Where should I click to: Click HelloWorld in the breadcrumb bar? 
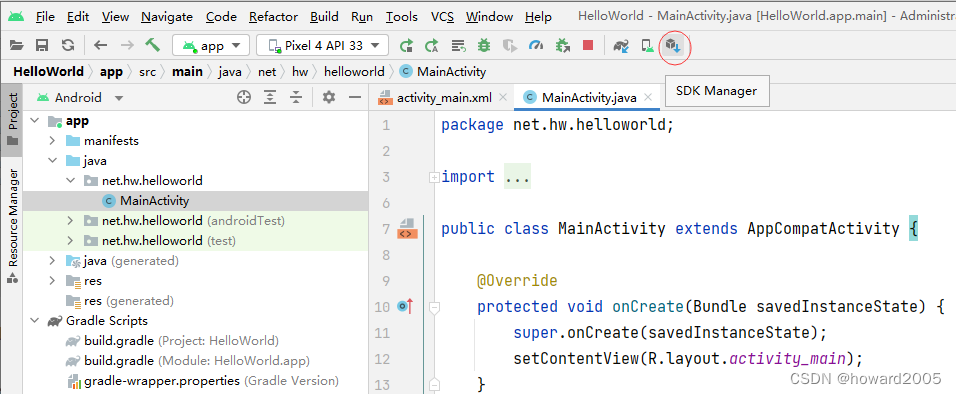48,72
